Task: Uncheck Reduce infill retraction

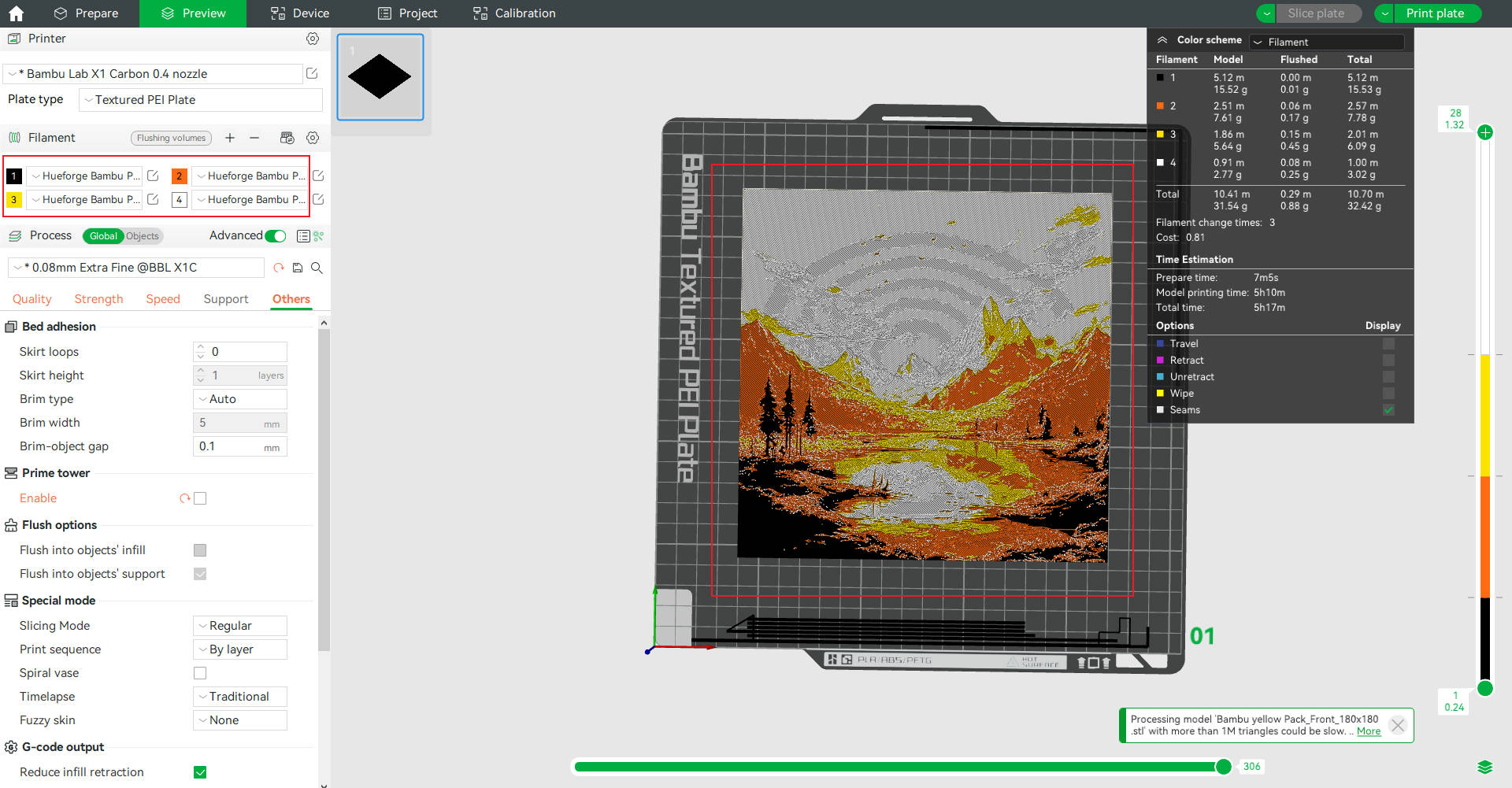Action: [x=200, y=772]
